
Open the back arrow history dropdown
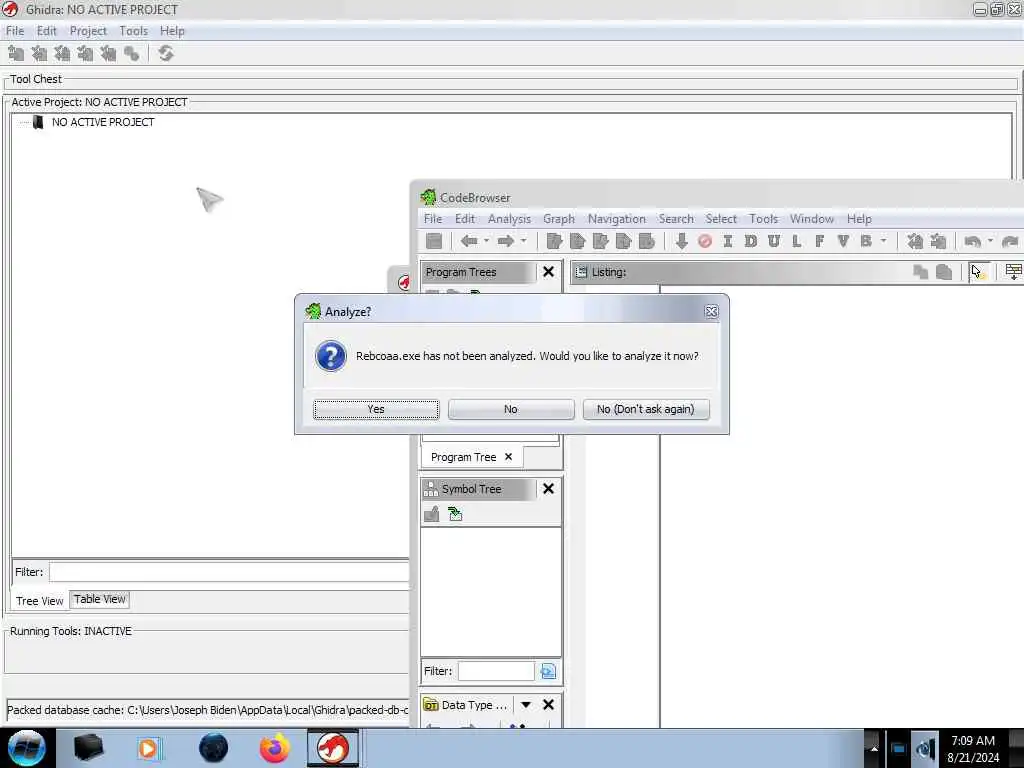pyautogui.click(x=487, y=241)
